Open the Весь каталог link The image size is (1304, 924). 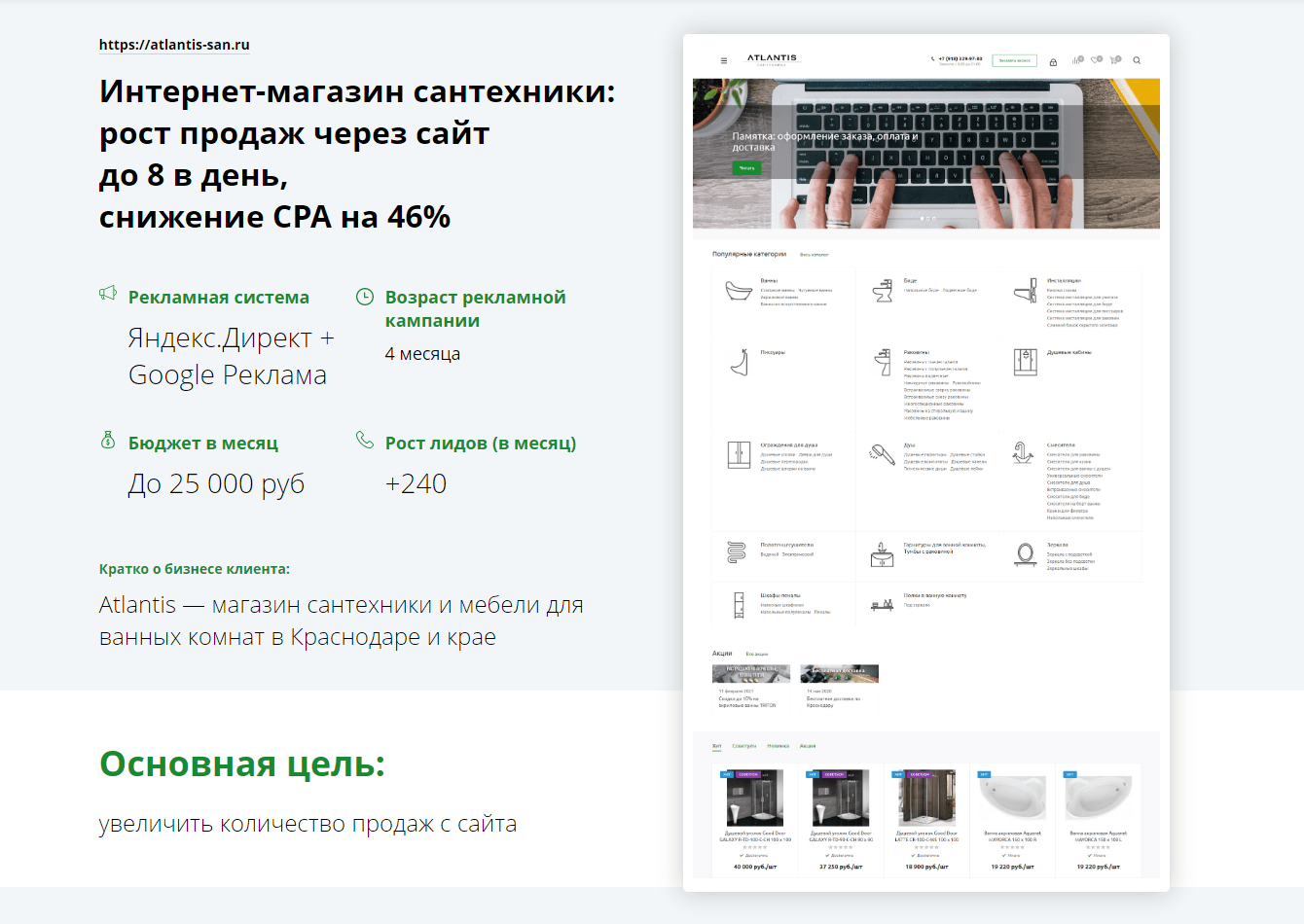pyautogui.click(x=814, y=255)
